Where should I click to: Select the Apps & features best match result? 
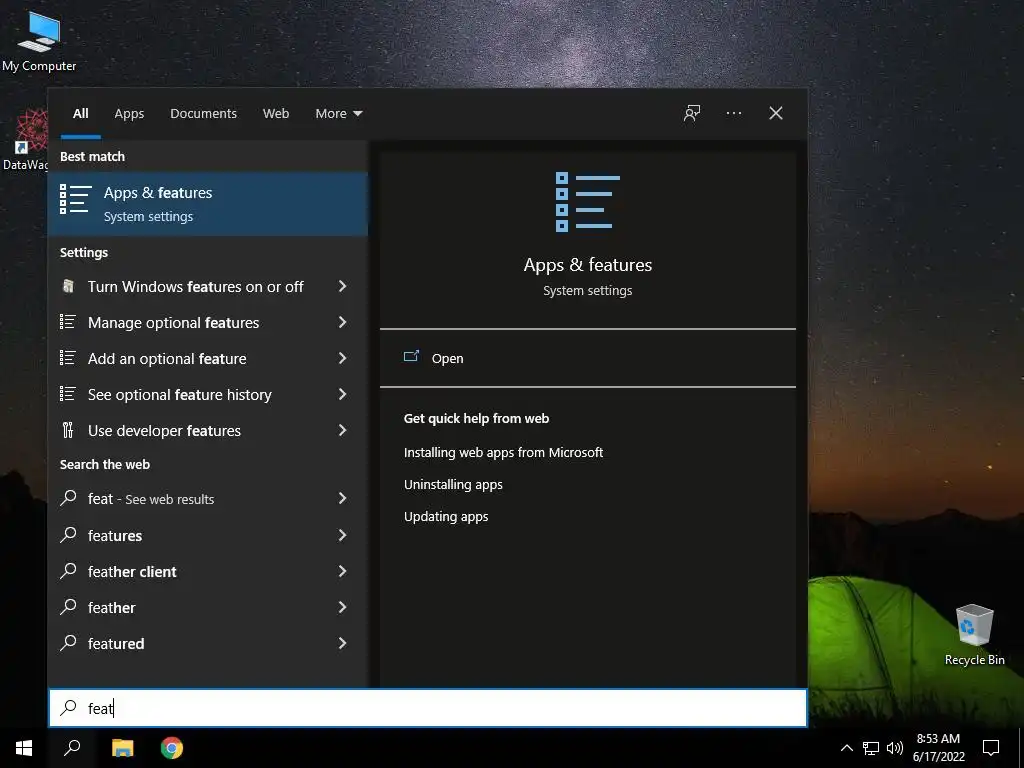(208, 204)
